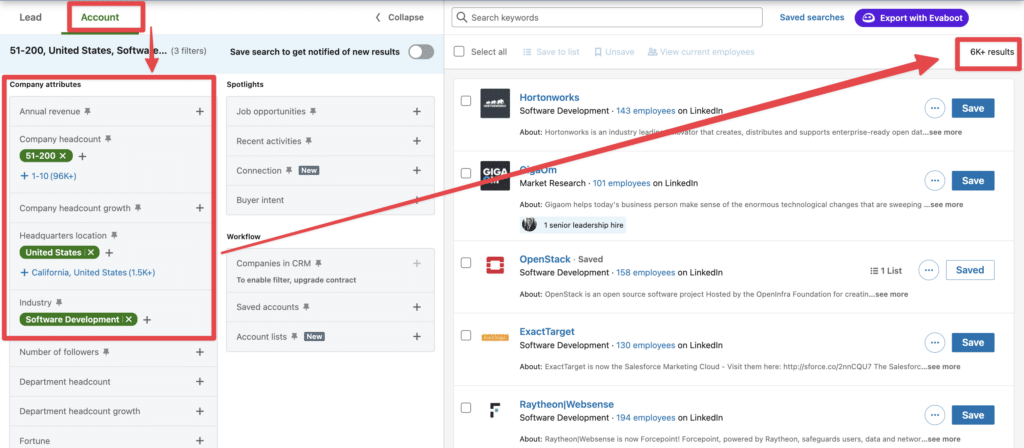
Task: Click View current employees
Action: pos(701,52)
